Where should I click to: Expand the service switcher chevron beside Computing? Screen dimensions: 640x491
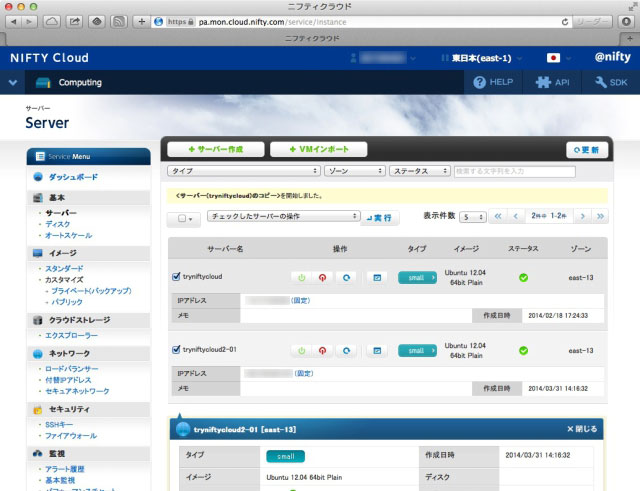coord(13,83)
